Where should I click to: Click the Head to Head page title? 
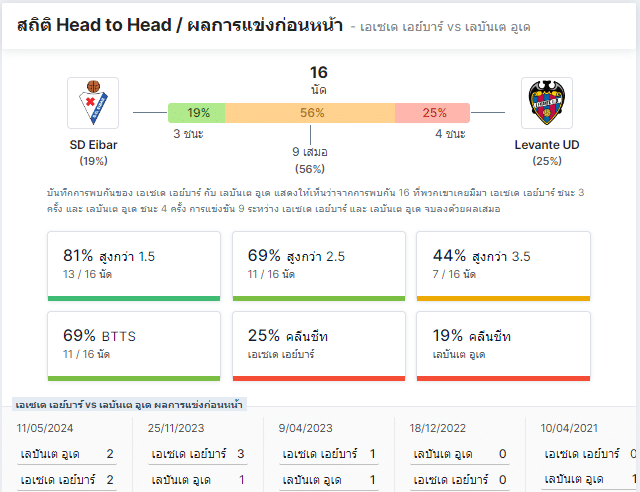180,25
